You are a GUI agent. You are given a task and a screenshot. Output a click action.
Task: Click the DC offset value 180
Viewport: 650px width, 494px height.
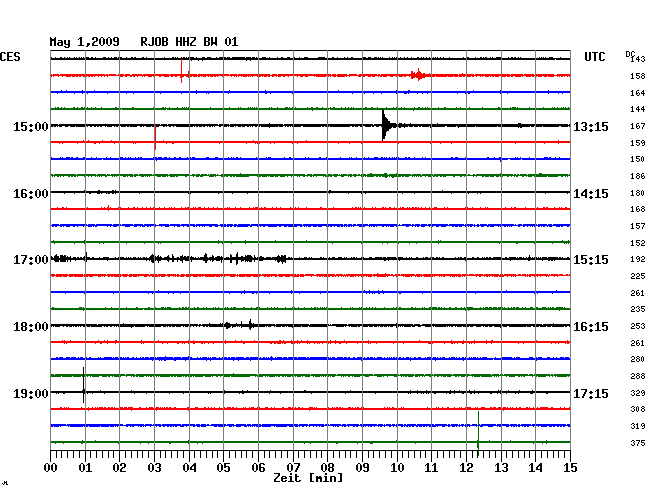pos(638,193)
